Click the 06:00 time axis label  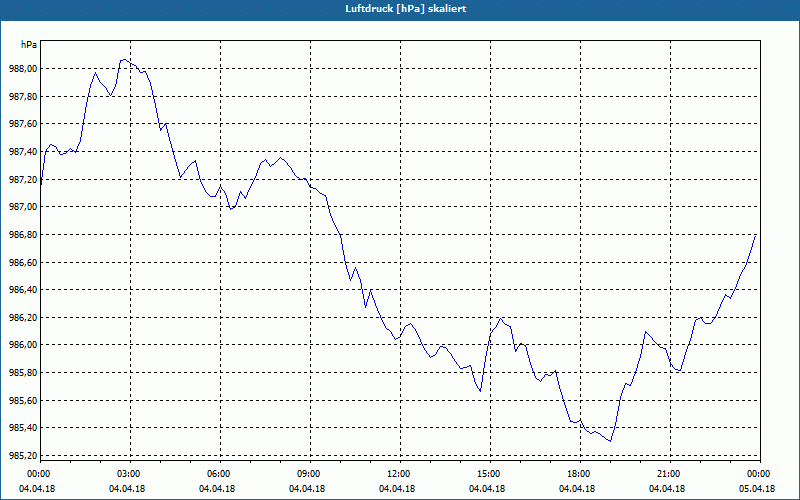click(220, 474)
